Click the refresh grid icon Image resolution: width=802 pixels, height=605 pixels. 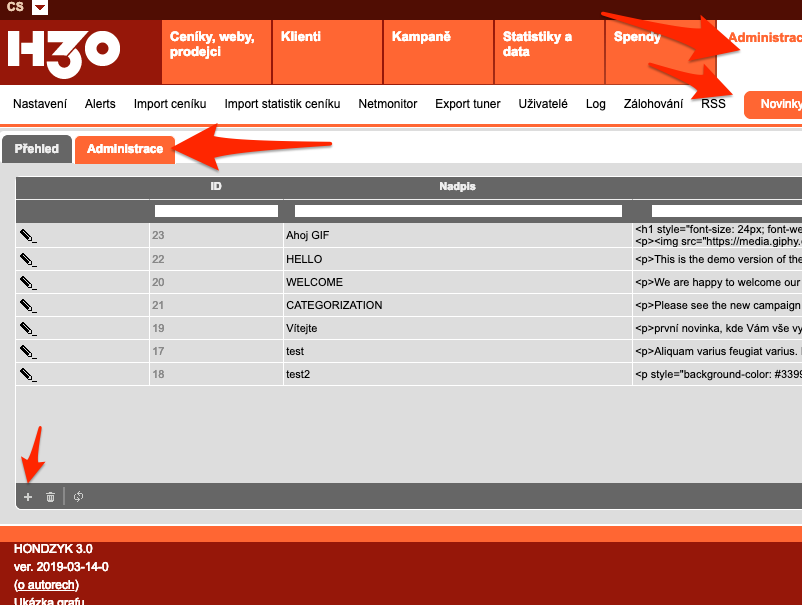click(78, 497)
